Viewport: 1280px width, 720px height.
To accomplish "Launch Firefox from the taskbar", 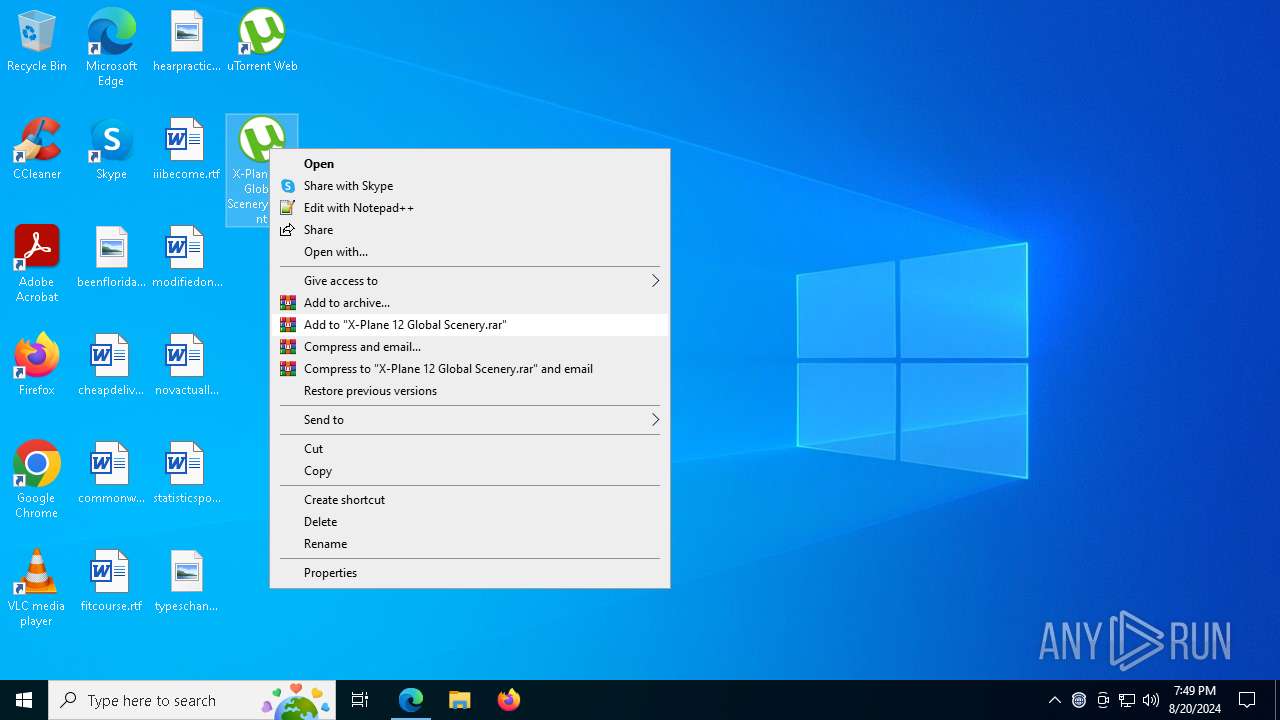I will point(508,700).
